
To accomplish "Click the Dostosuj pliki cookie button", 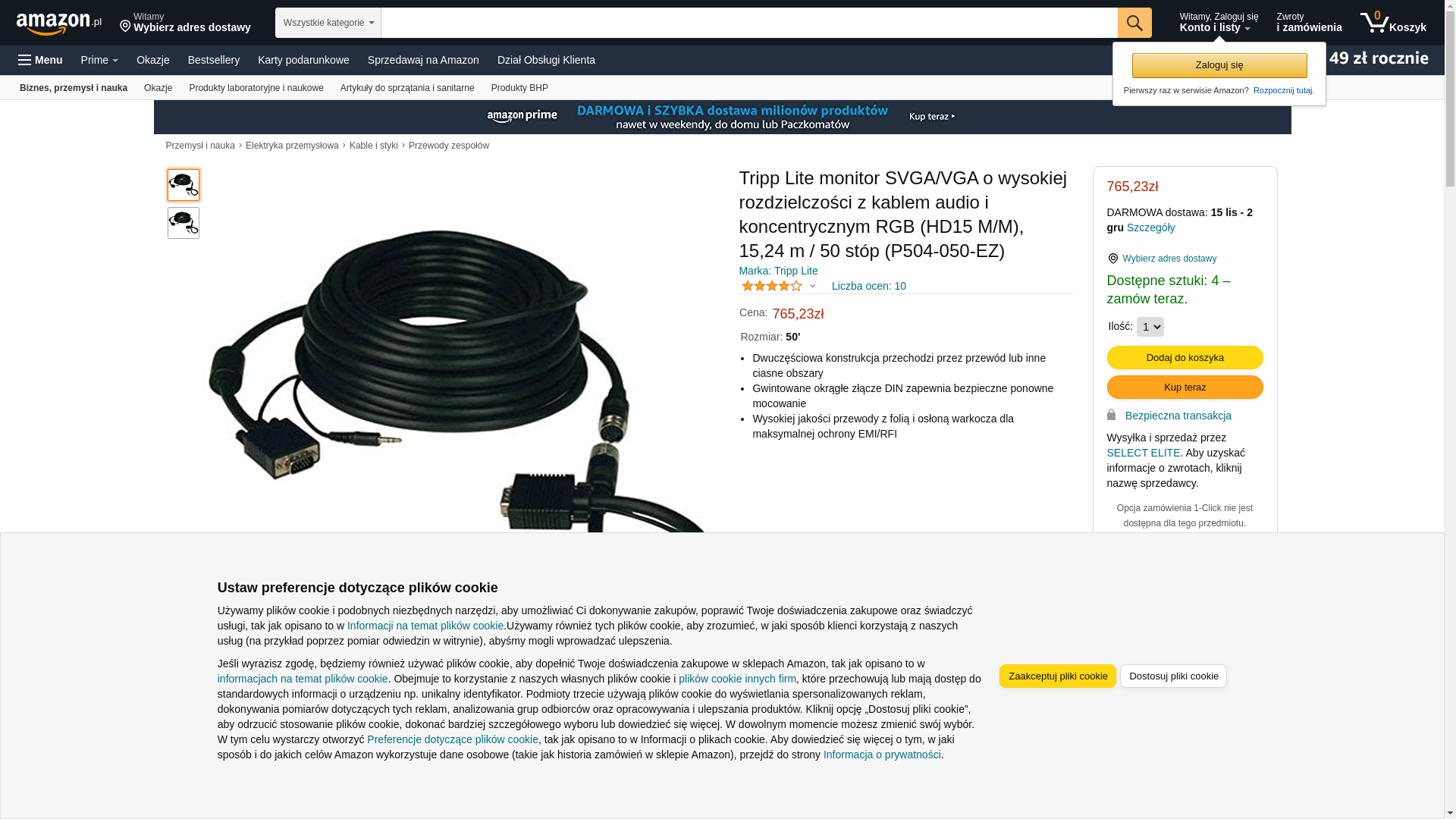I will (x=1173, y=676).
